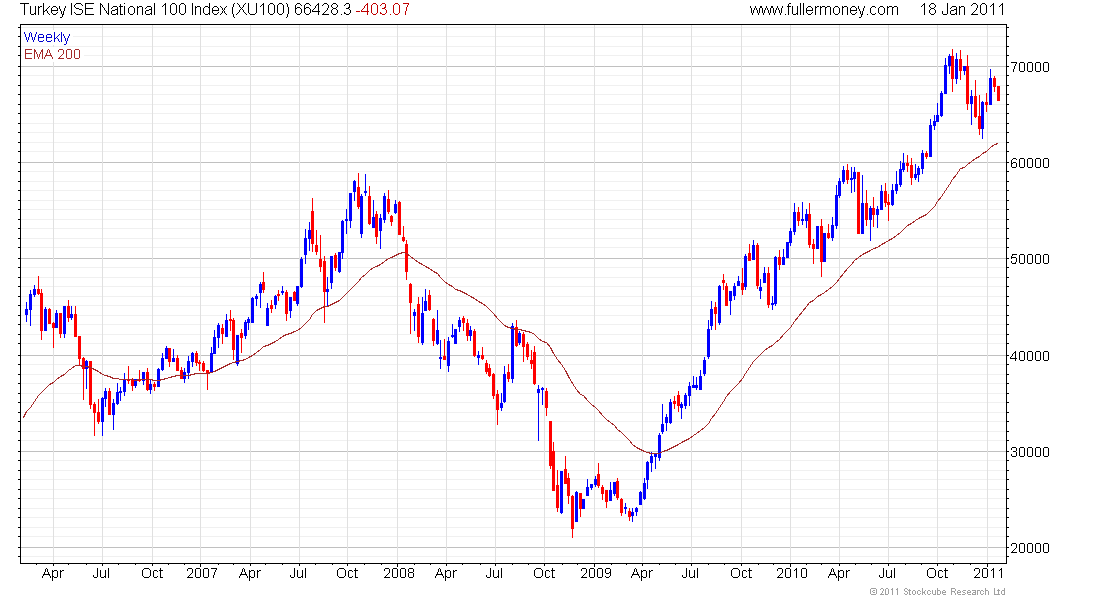Screen dimensions: 1100x600
Task: Click the 50000 price axis label
Action: click(1030, 260)
